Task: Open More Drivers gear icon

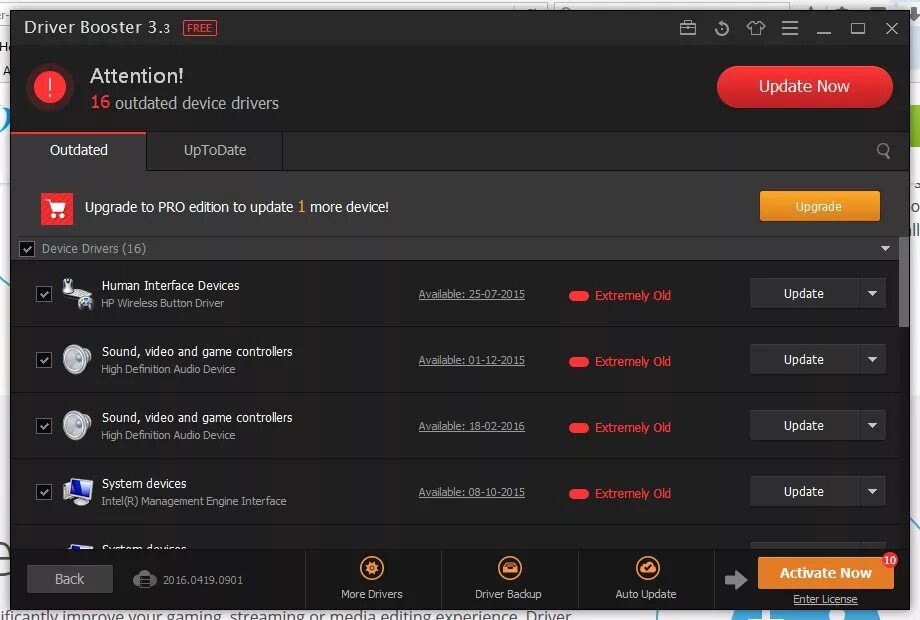Action: (x=371, y=568)
